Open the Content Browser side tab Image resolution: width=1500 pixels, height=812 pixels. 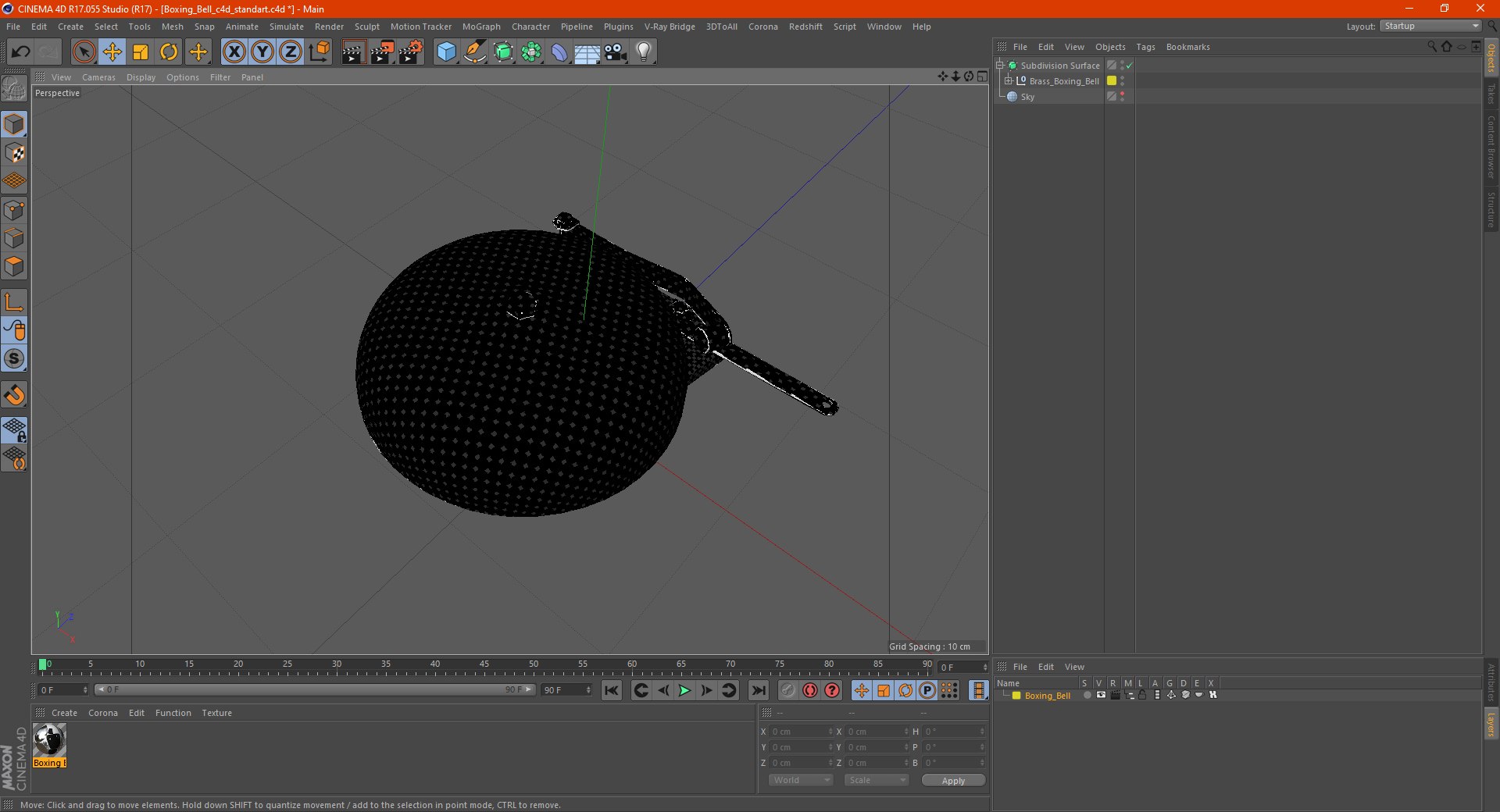pyautogui.click(x=1491, y=147)
